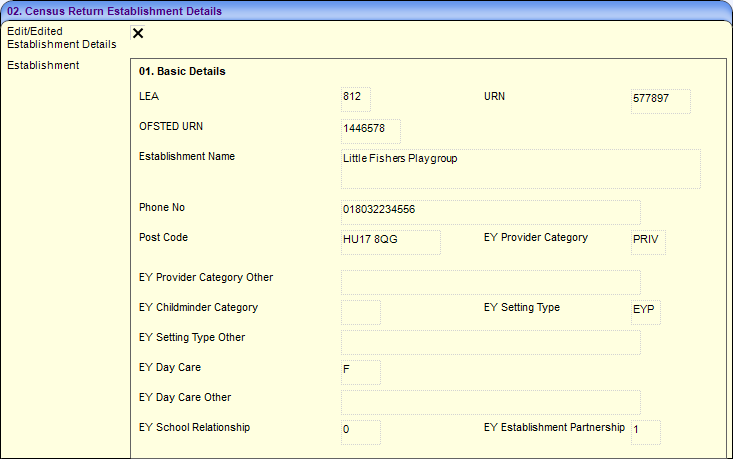Click the EY Day Care field
Screen dimensions: 733x459
pyautogui.click(x=360, y=371)
